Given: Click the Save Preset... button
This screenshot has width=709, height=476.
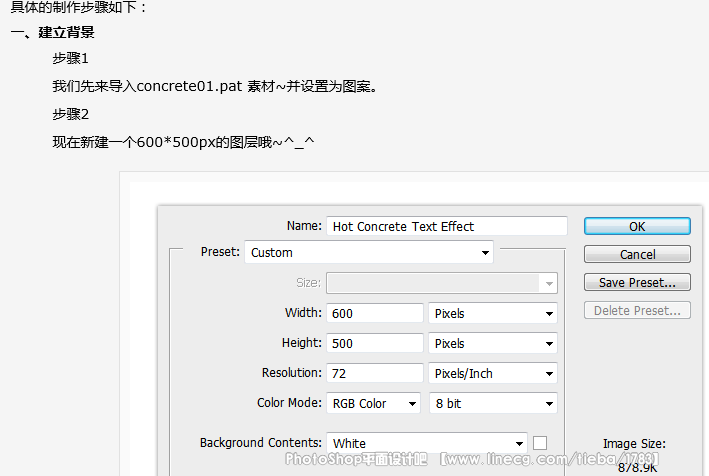Looking at the screenshot, I should click(x=637, y=282).
